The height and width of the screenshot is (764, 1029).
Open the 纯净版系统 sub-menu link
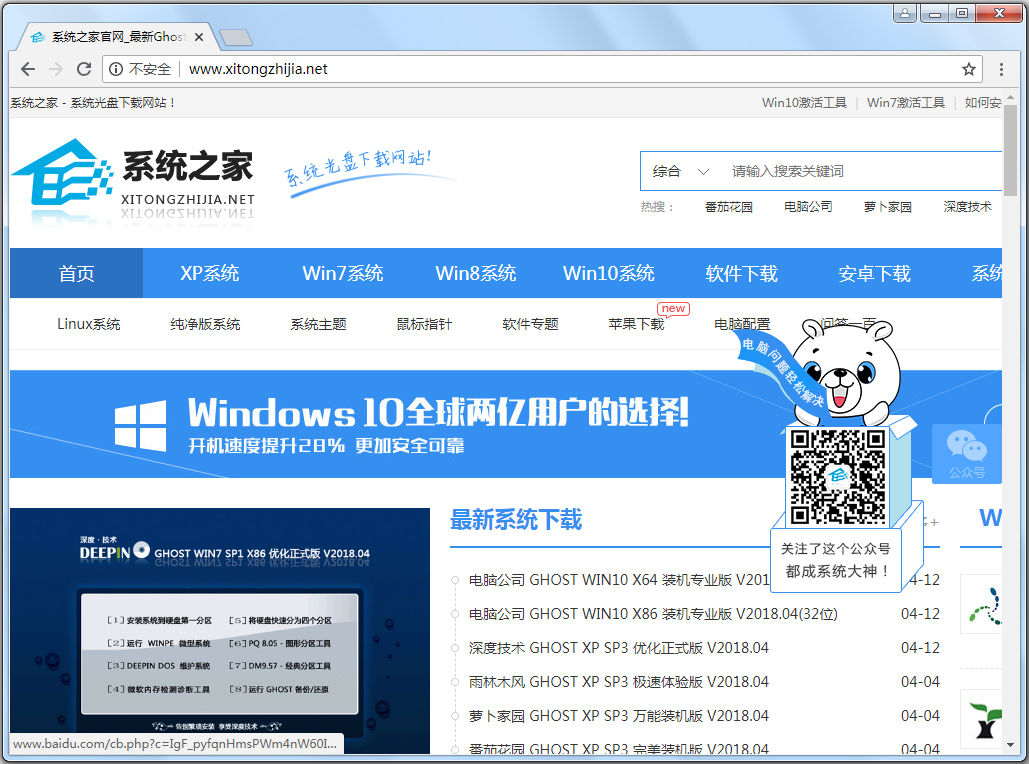(205, 324)
